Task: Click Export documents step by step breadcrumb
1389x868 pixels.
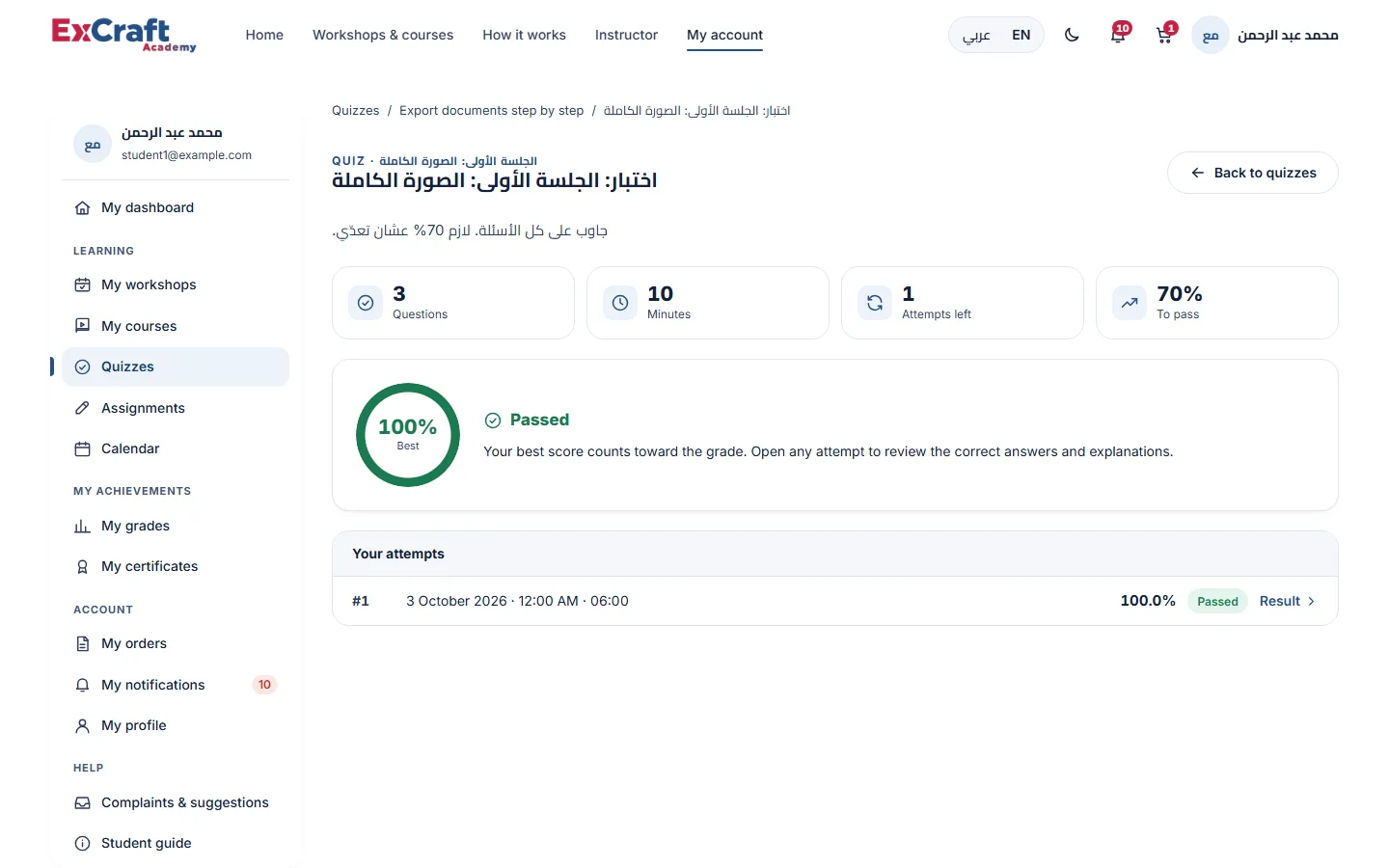Action: coord(492,111)
